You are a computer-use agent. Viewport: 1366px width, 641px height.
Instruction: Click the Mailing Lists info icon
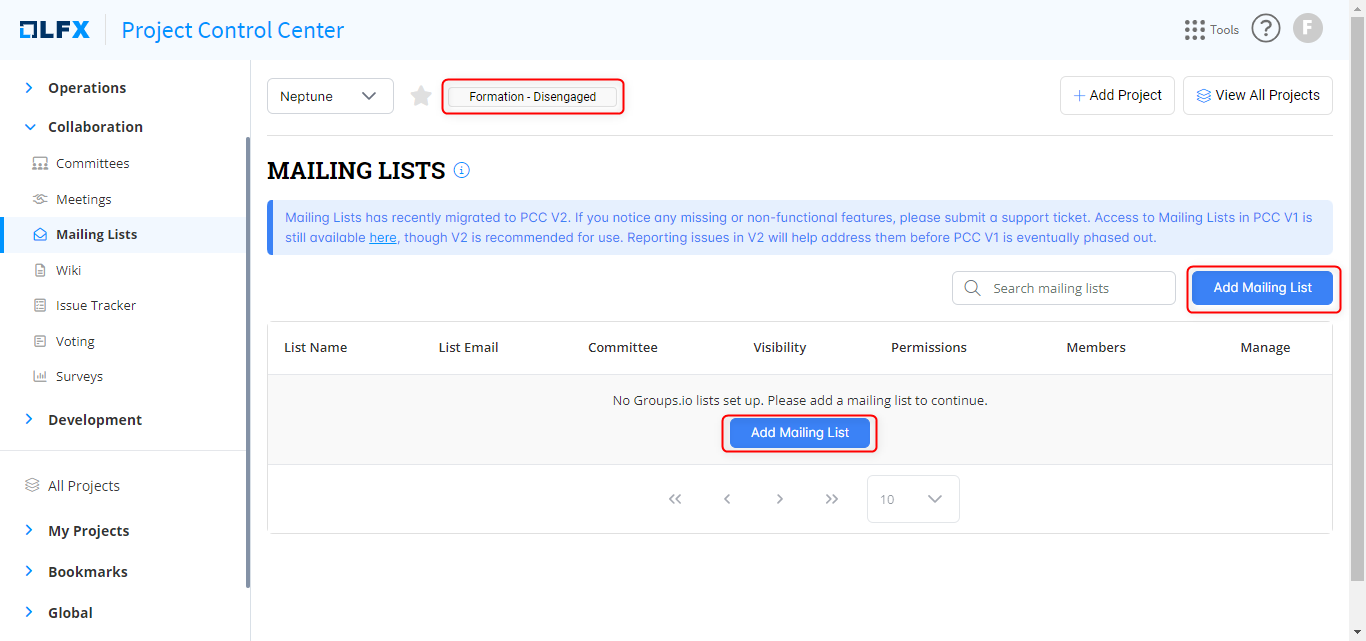tap(461, 170)
